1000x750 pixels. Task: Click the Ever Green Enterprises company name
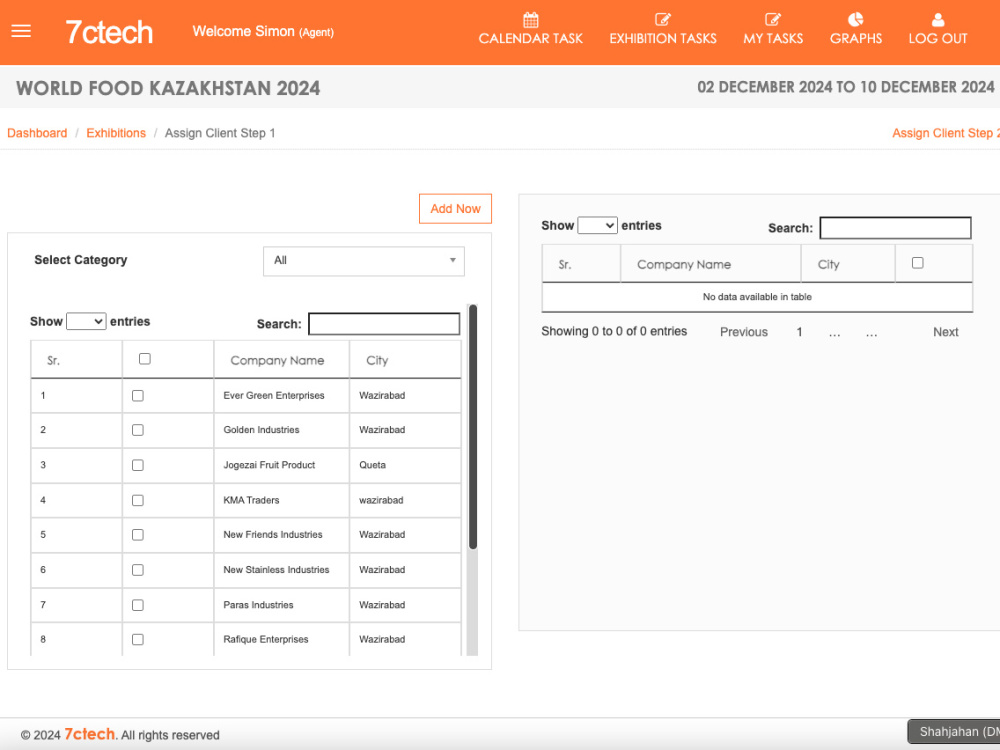click(274, 395)
